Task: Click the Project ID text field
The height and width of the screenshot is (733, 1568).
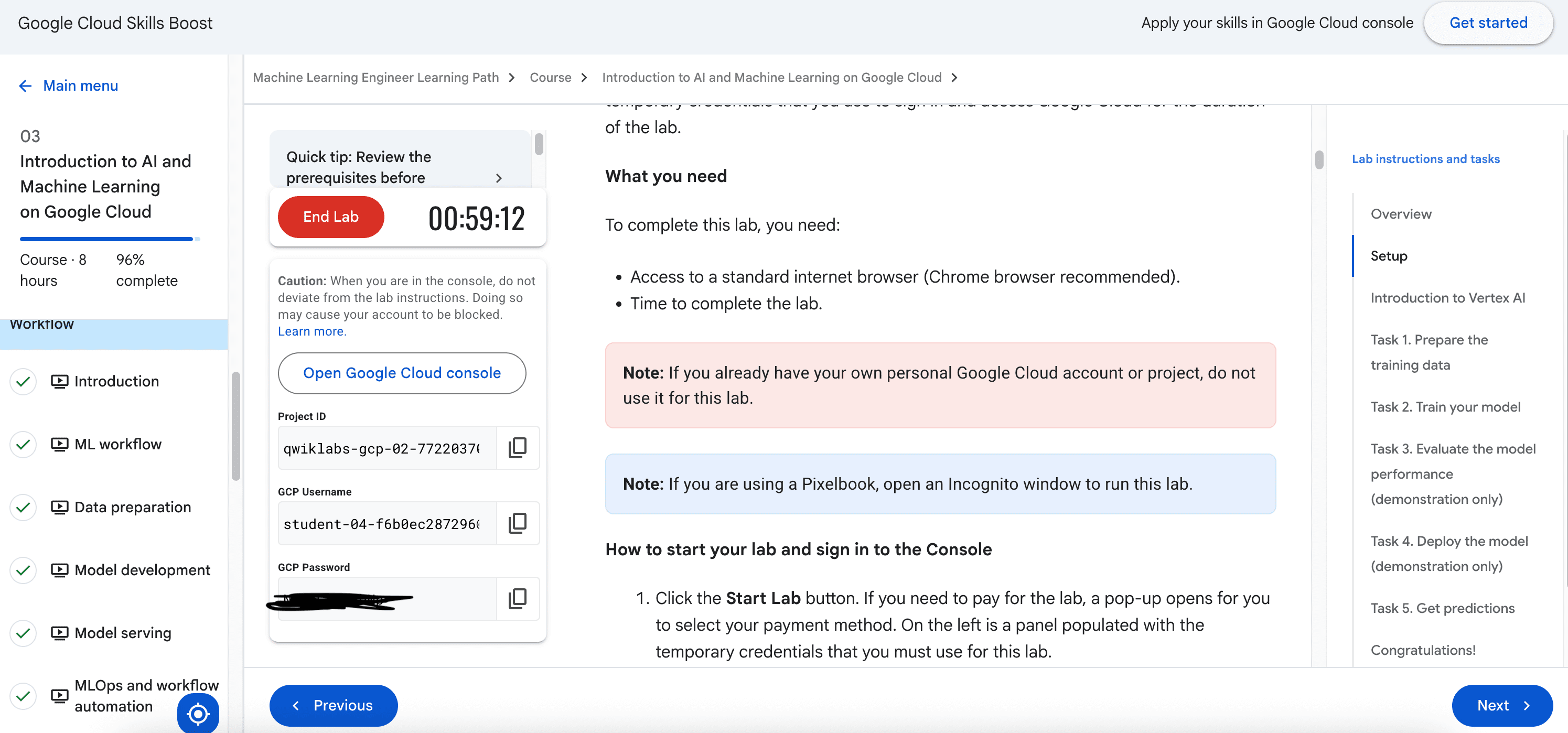Action: pyautogui.click(x=386, y=448)
